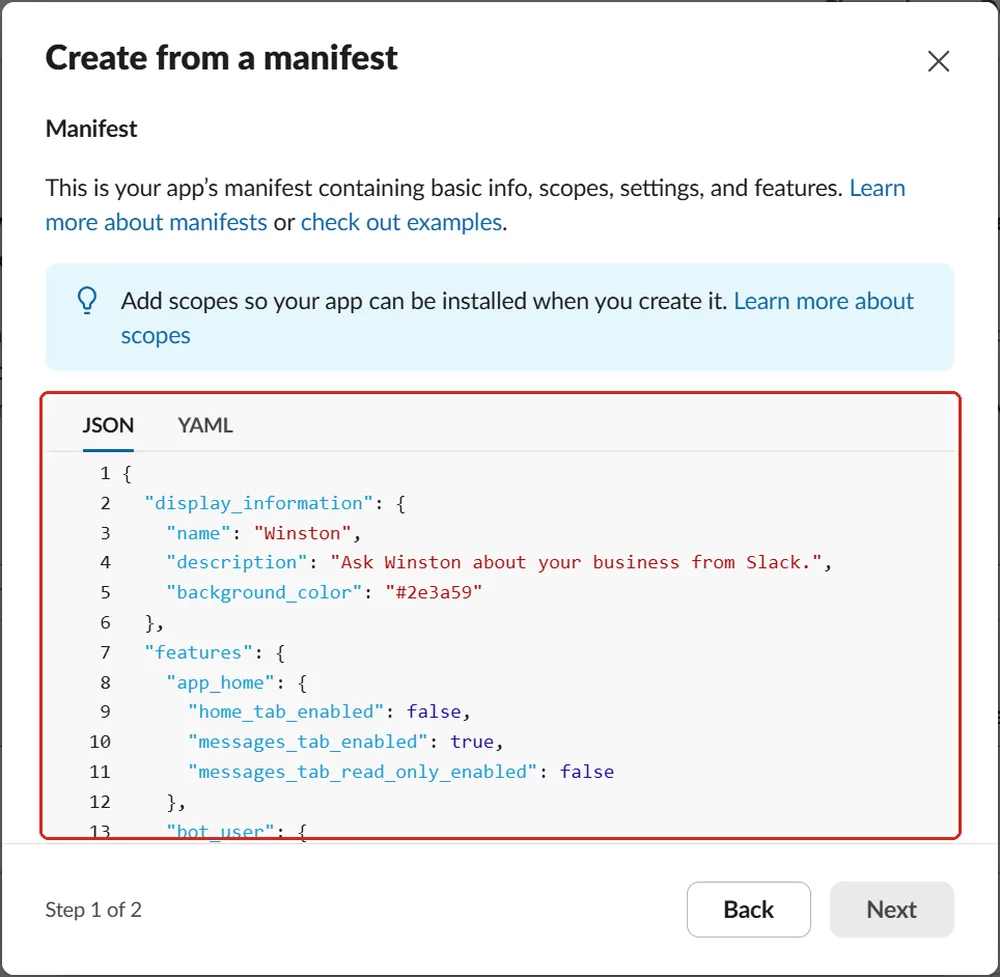Screen dimensions: 1000x977
Task: Click the Back button
Action: (748, 909)
